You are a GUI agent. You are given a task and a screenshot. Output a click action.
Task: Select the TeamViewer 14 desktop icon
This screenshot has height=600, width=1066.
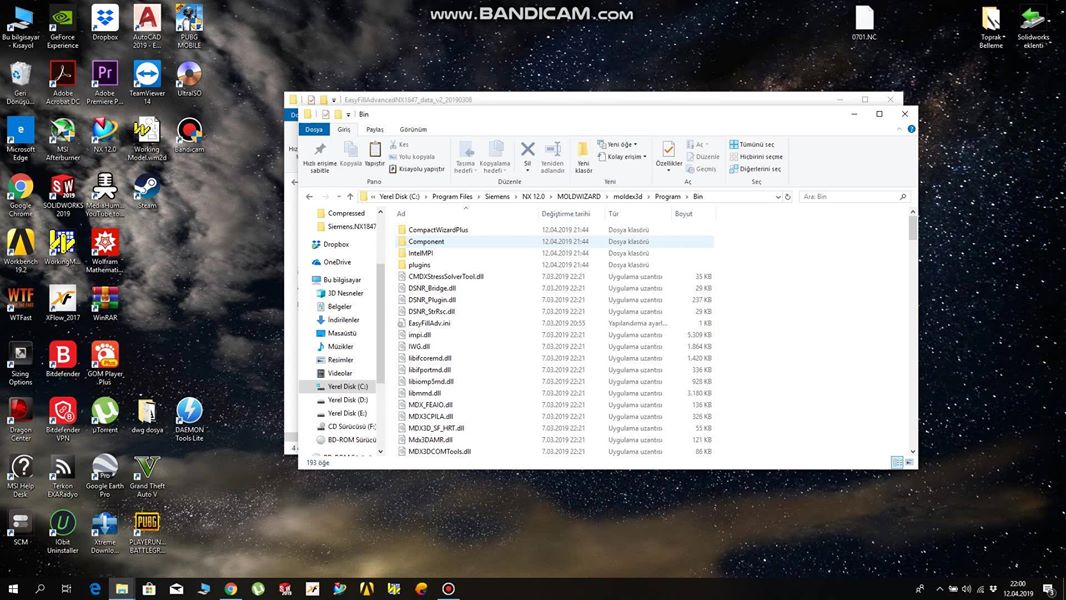[x=147, y=83]
